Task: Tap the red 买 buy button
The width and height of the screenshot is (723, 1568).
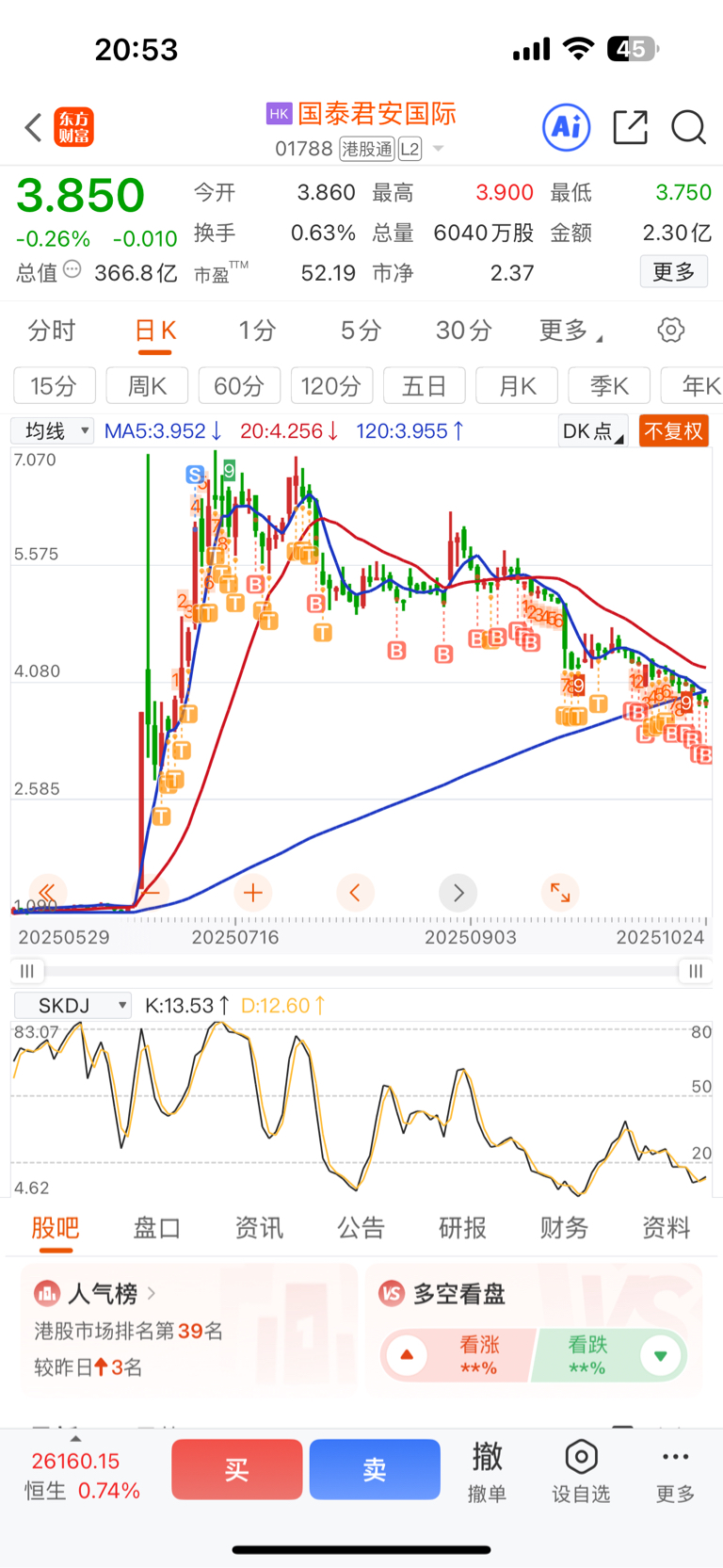Action: [x=237, y=1469]
